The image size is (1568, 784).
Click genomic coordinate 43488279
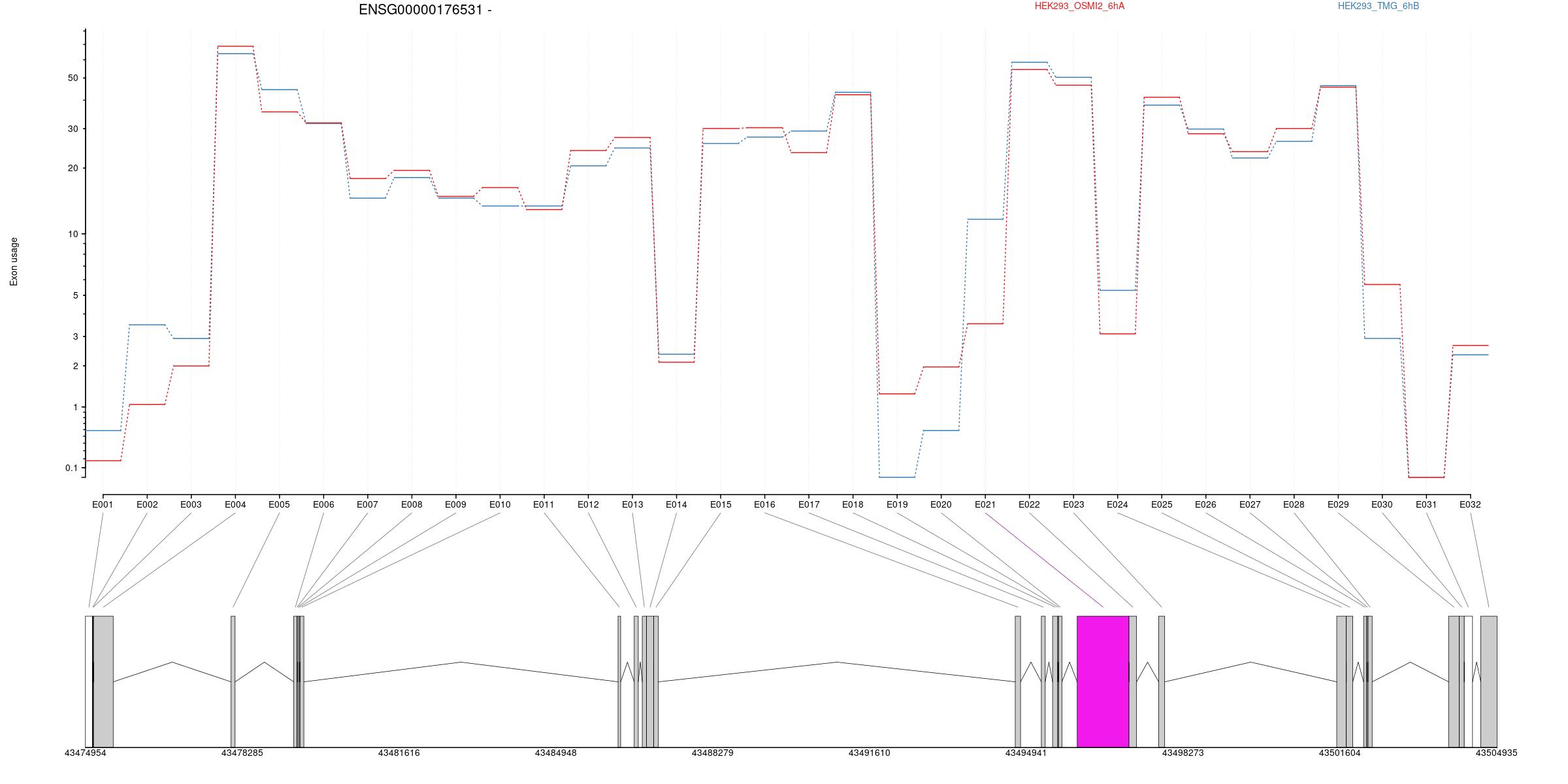[713, 753]
